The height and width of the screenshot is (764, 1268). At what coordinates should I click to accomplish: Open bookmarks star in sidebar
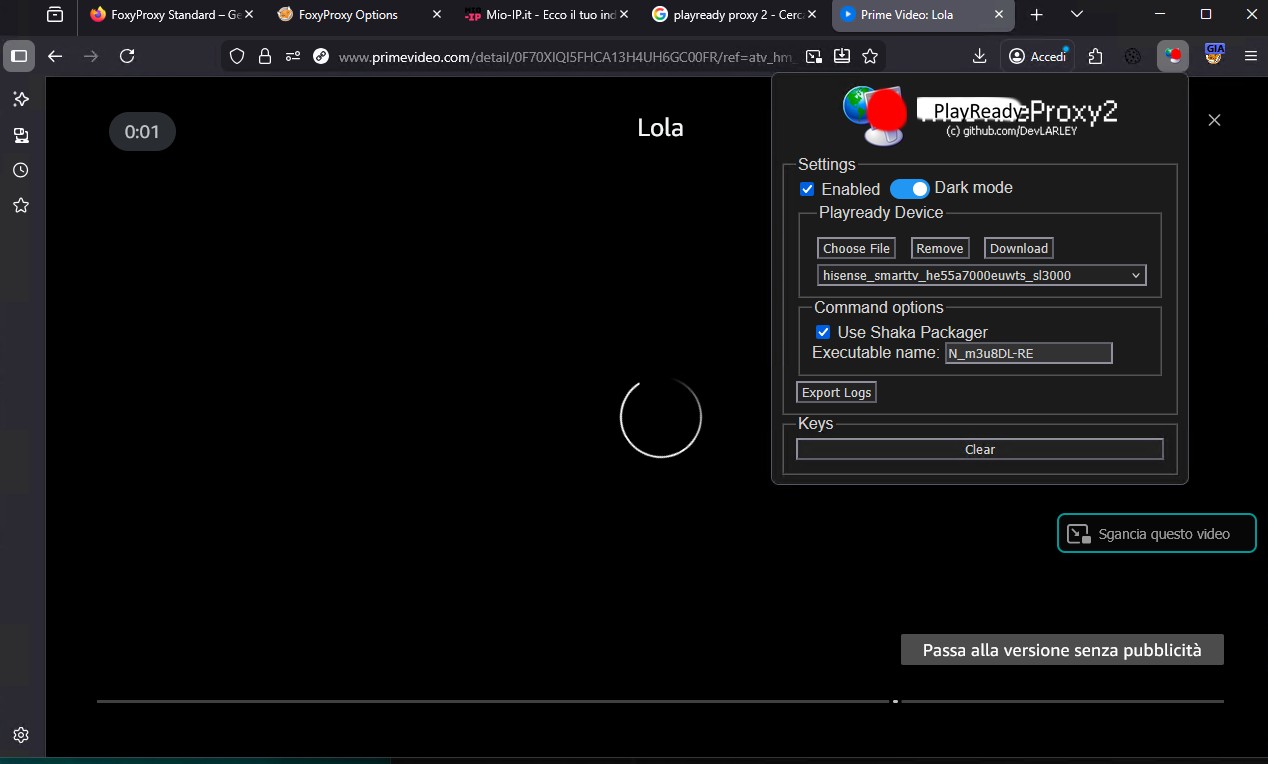pyautogui.click(x=20, y=205)
